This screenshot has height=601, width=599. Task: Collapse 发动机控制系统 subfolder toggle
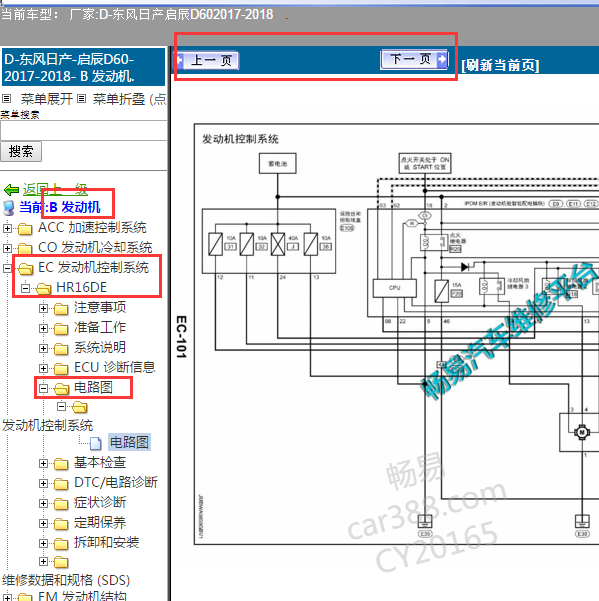click(x=61, y=406)
